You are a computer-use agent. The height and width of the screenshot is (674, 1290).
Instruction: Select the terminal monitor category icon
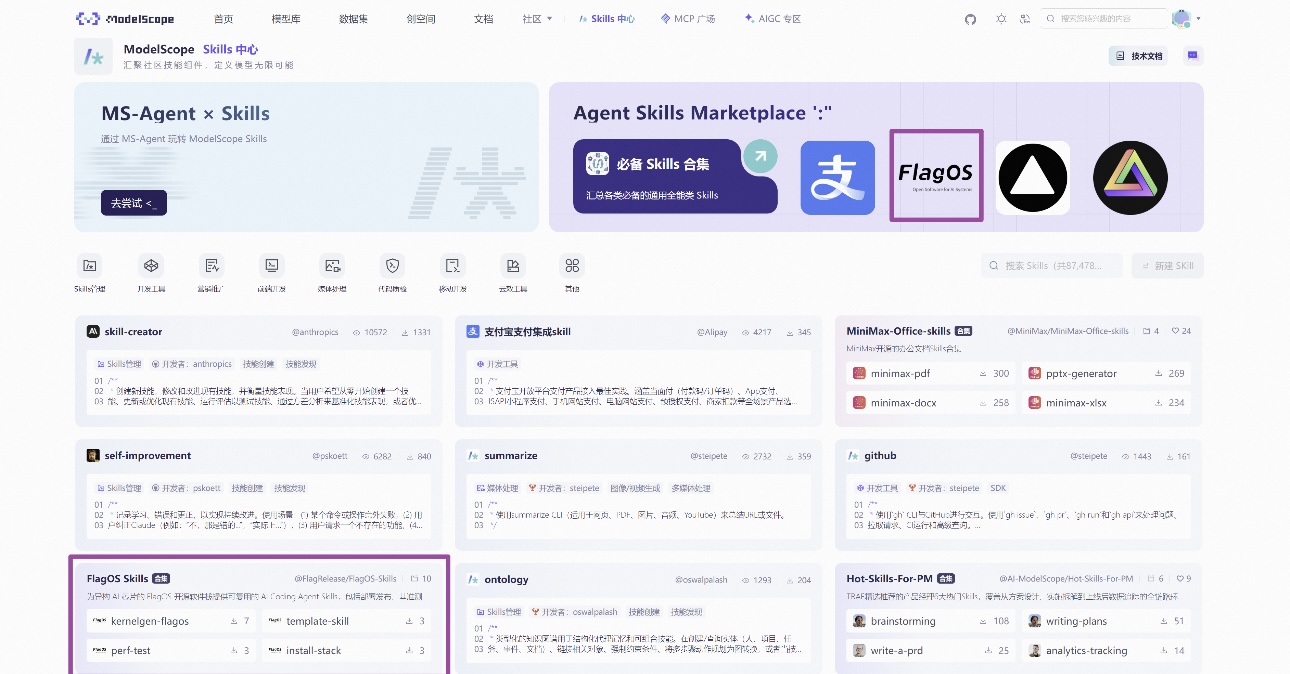pos(271,265)
